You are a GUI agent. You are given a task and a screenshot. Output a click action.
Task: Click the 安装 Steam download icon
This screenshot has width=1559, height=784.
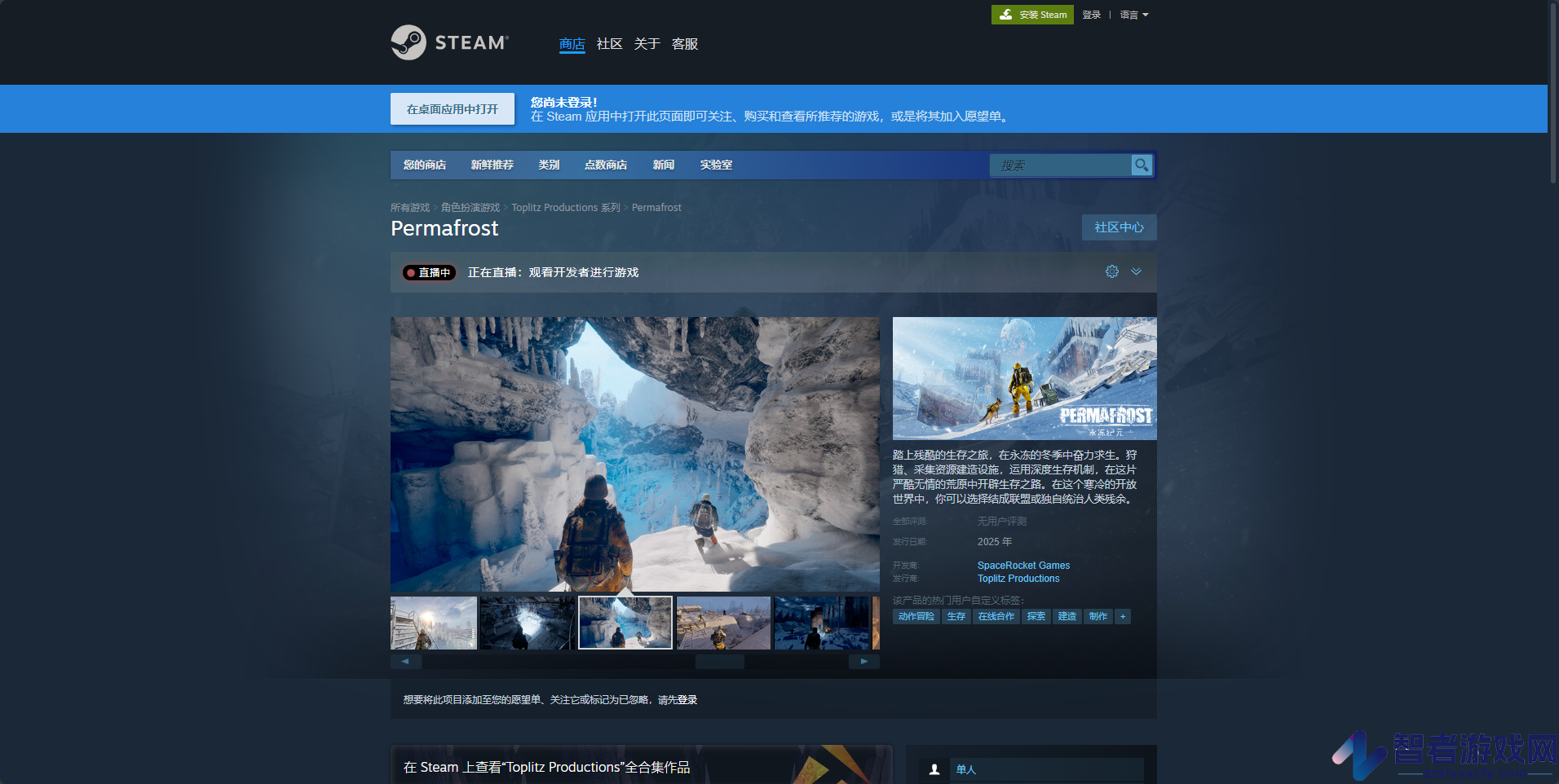click(1006, 15)
